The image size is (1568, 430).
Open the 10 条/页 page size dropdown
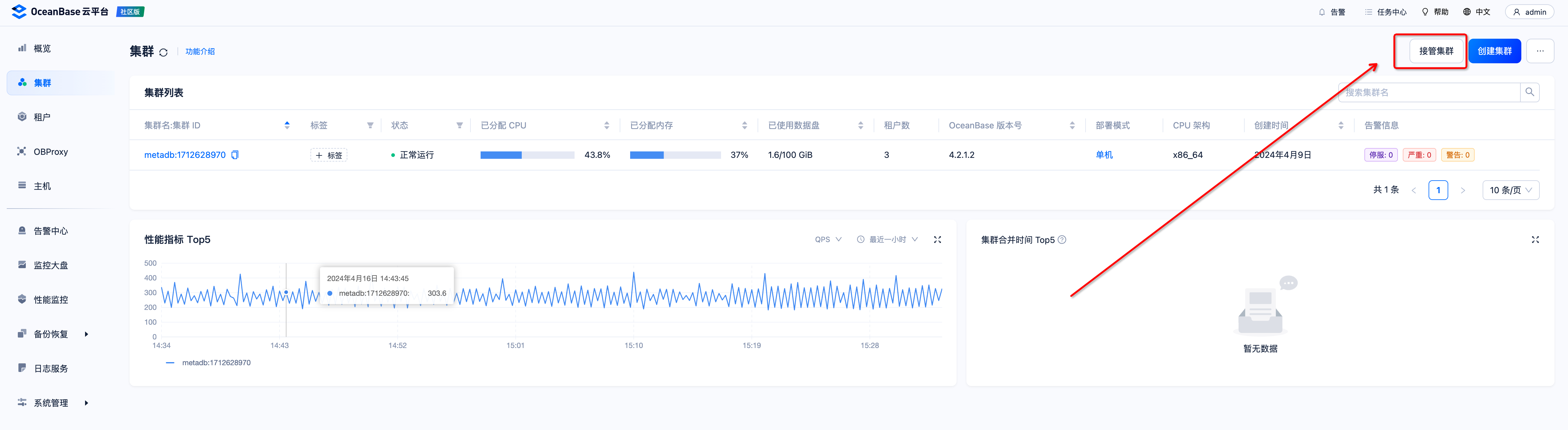click(x=1510, y=190)
